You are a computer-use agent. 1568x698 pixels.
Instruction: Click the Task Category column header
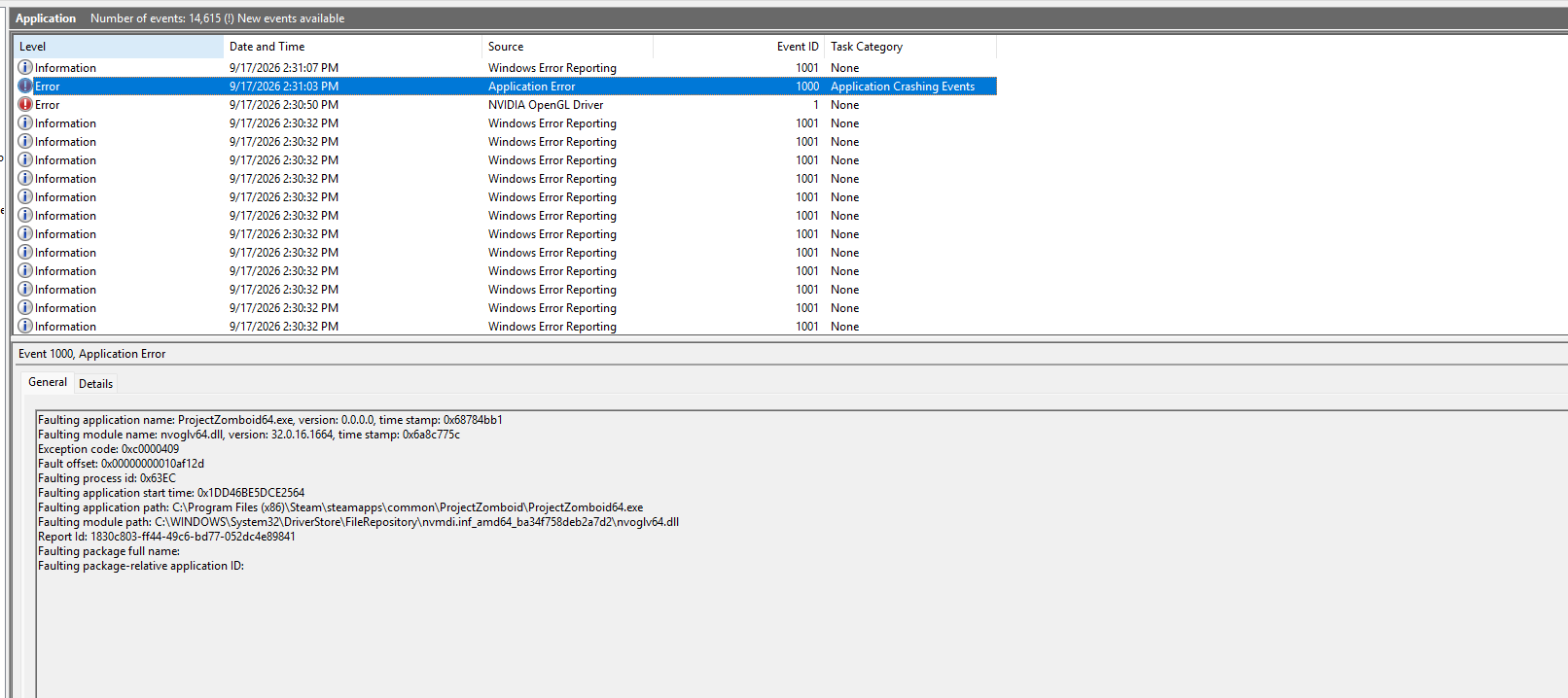point(910,47)
